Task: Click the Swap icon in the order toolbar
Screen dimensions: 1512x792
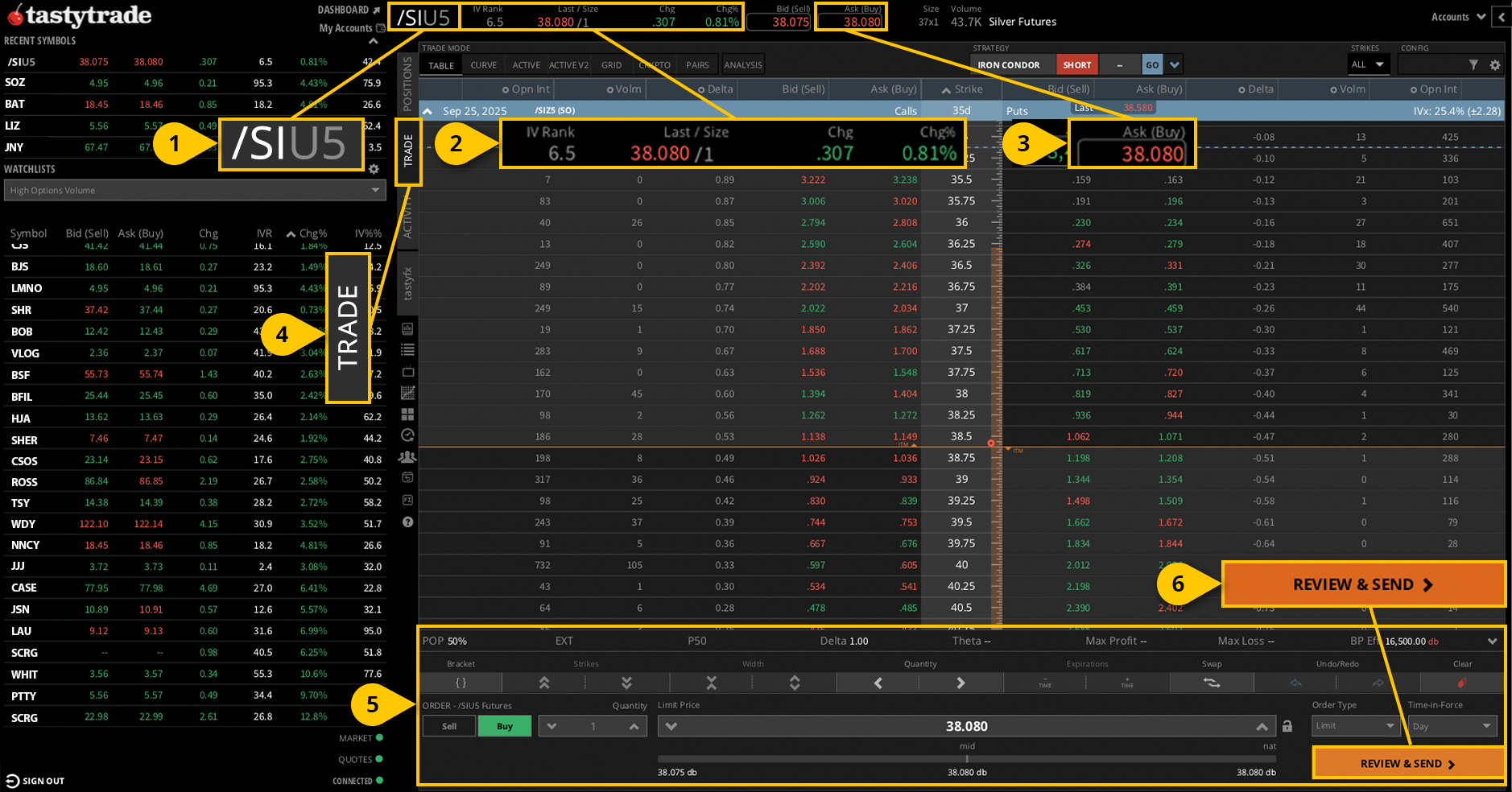Action: [x=1212, y=682]
